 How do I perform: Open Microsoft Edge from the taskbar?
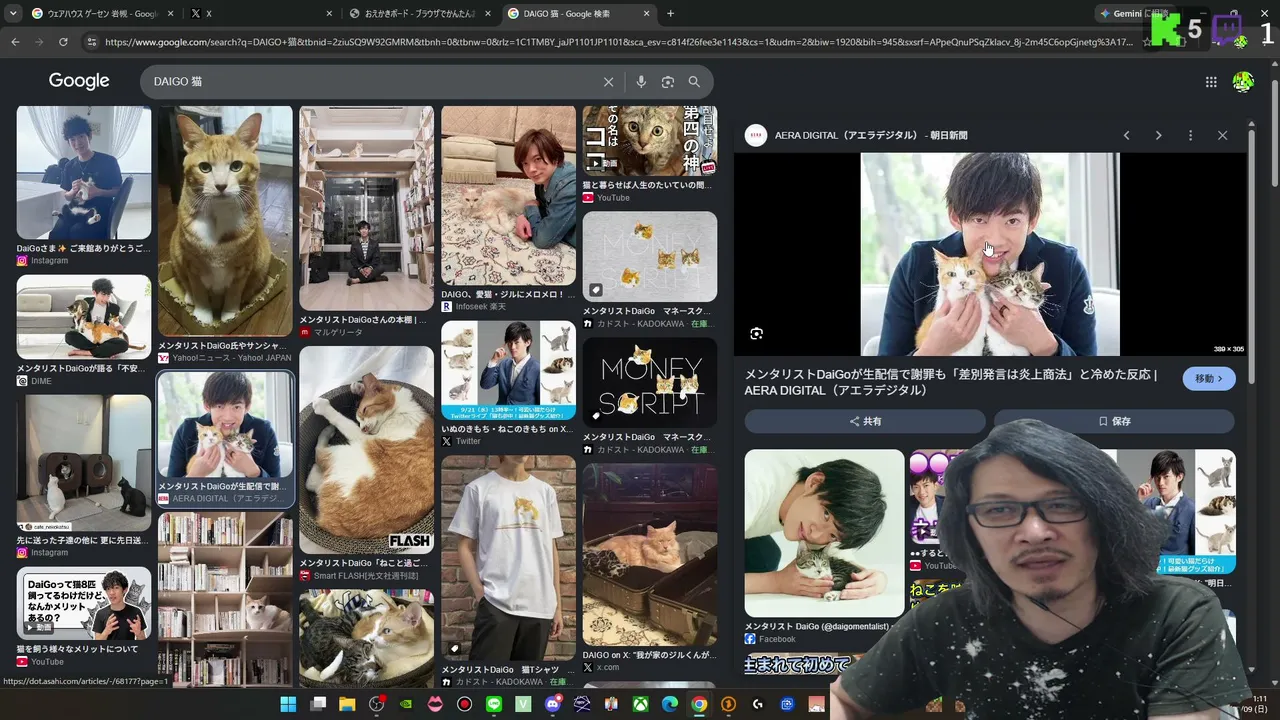tap(670, 704)
